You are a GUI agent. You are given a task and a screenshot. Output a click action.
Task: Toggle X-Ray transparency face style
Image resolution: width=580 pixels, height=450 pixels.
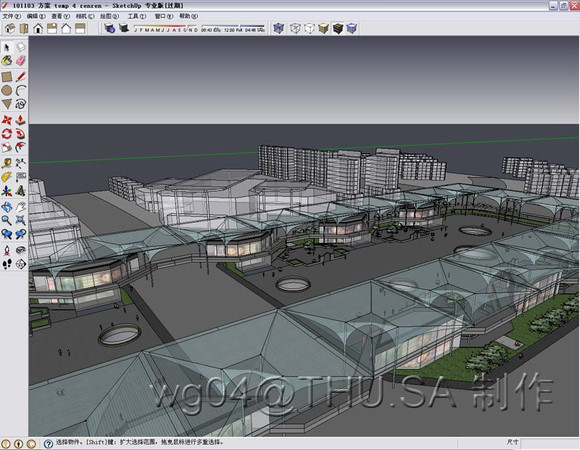(279, 28)
